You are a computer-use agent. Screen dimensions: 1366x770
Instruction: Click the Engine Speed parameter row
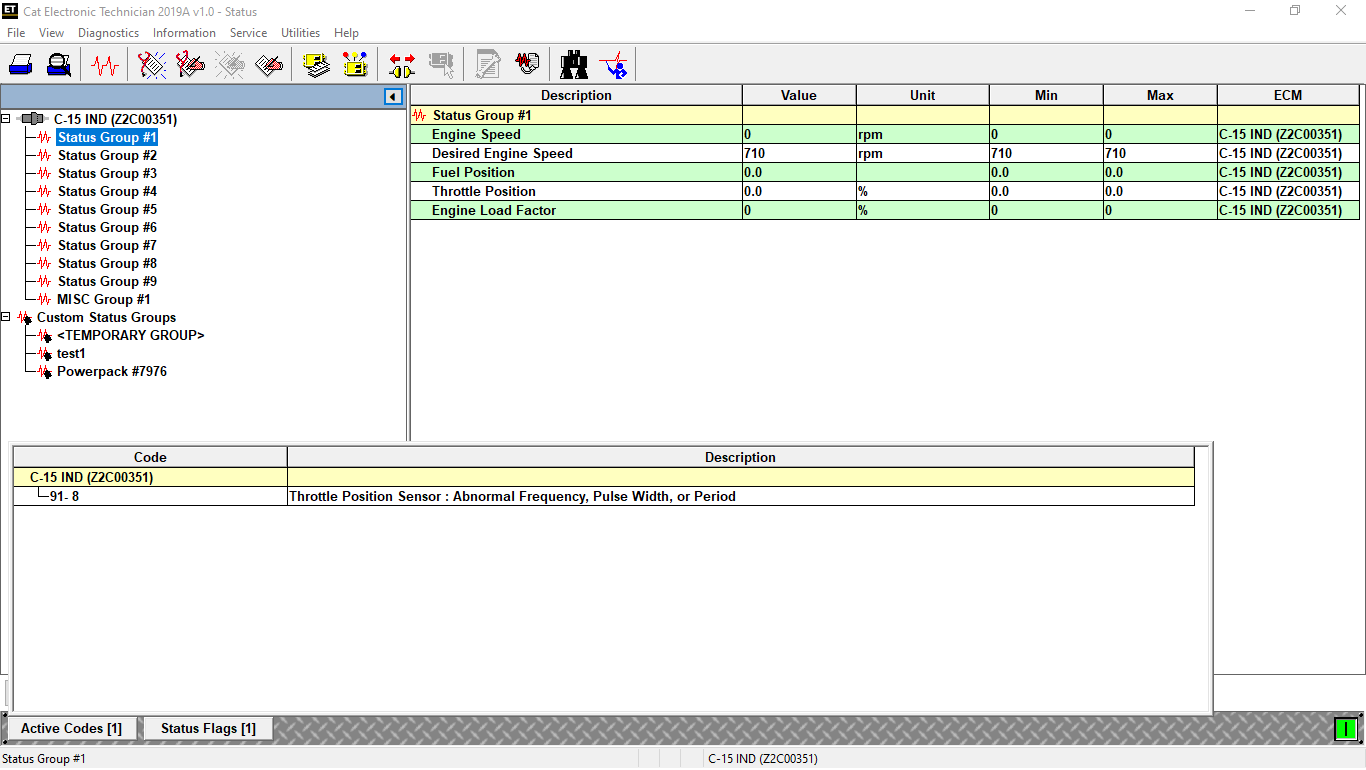(885, 134)
